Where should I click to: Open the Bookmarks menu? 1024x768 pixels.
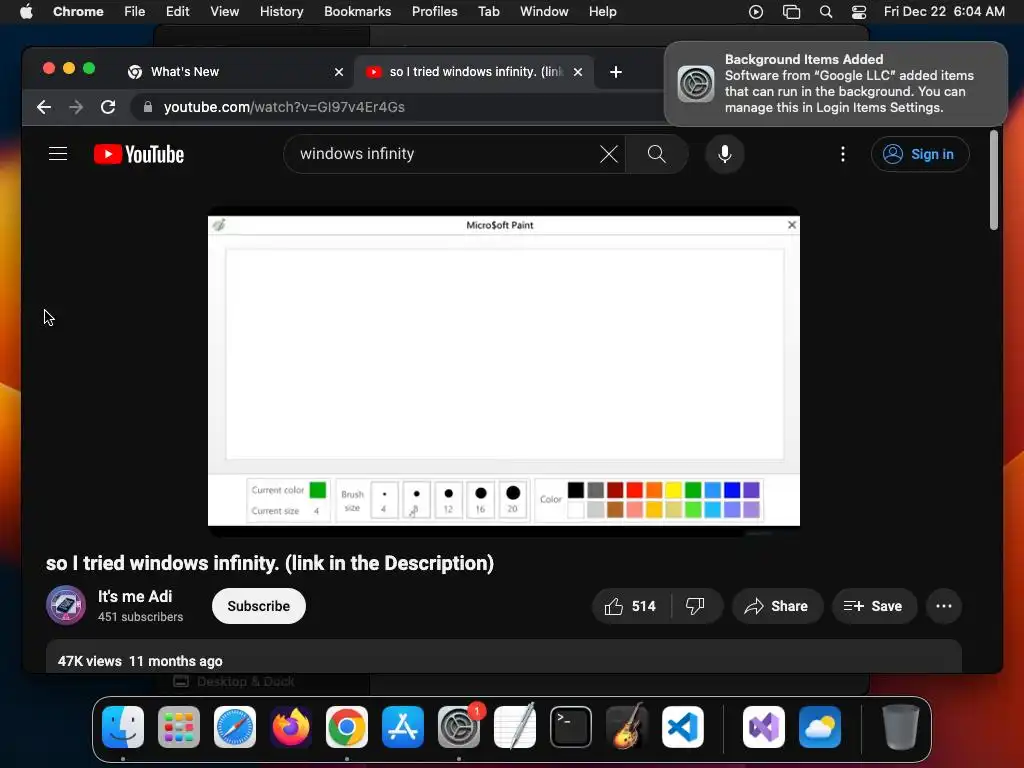click(357, 12)
